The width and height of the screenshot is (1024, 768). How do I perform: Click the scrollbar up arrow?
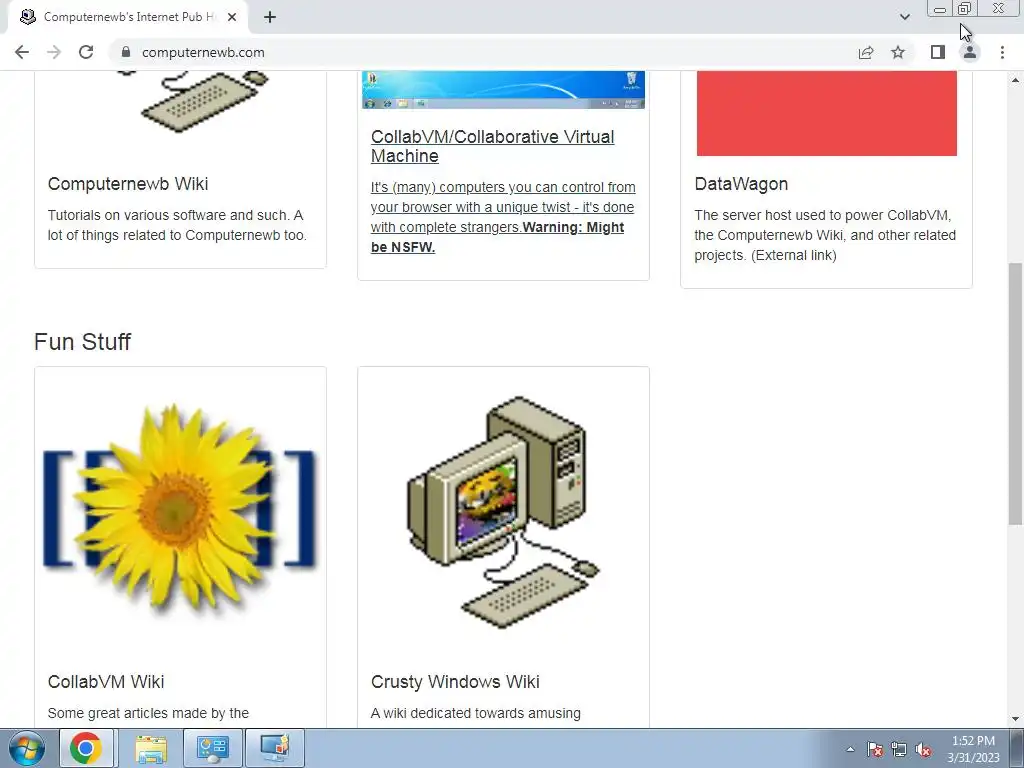1015,80
